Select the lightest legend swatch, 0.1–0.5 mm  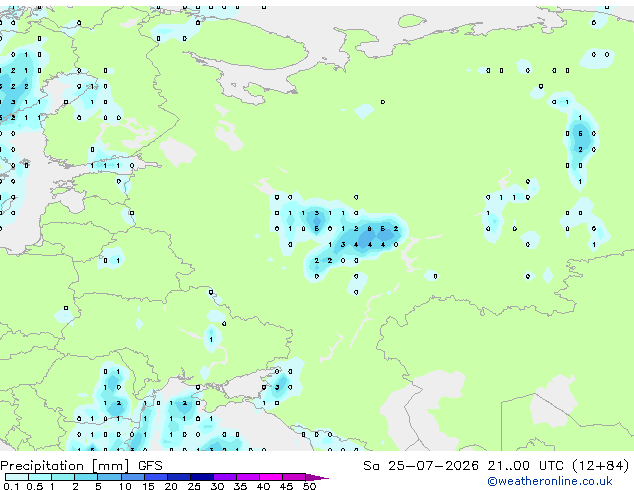[x=17, y=477]
